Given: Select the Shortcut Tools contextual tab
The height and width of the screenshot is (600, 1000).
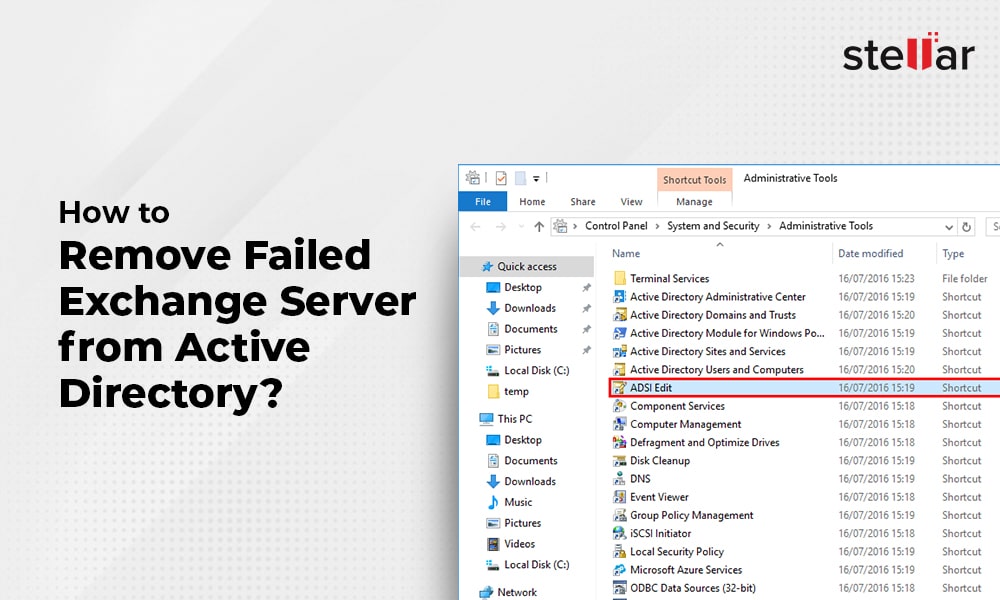Looking at the screenshot, I should click(x=695, y=180).
